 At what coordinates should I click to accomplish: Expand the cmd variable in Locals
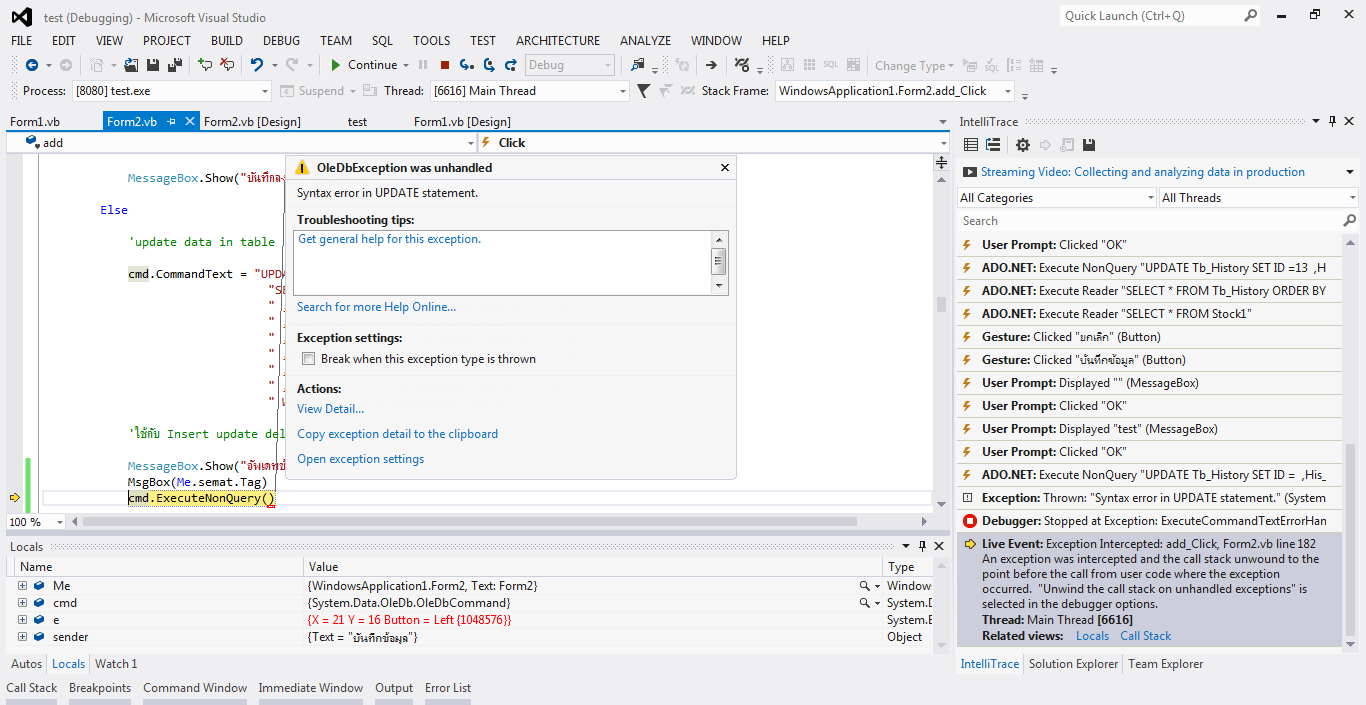[22, 603]
